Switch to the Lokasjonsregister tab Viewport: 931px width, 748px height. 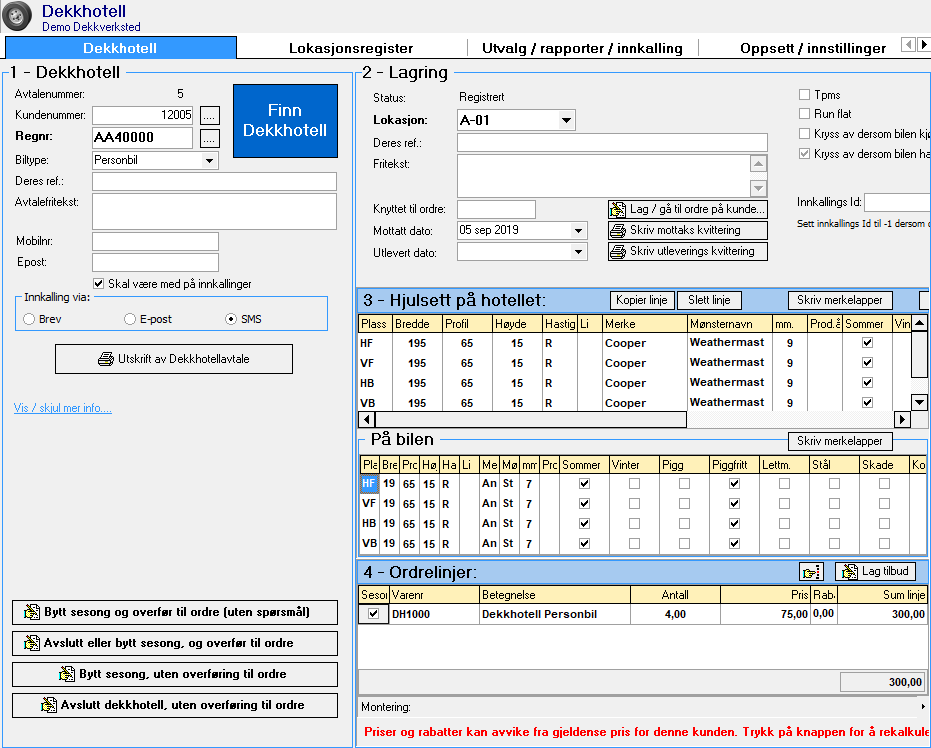coord(351,48)
